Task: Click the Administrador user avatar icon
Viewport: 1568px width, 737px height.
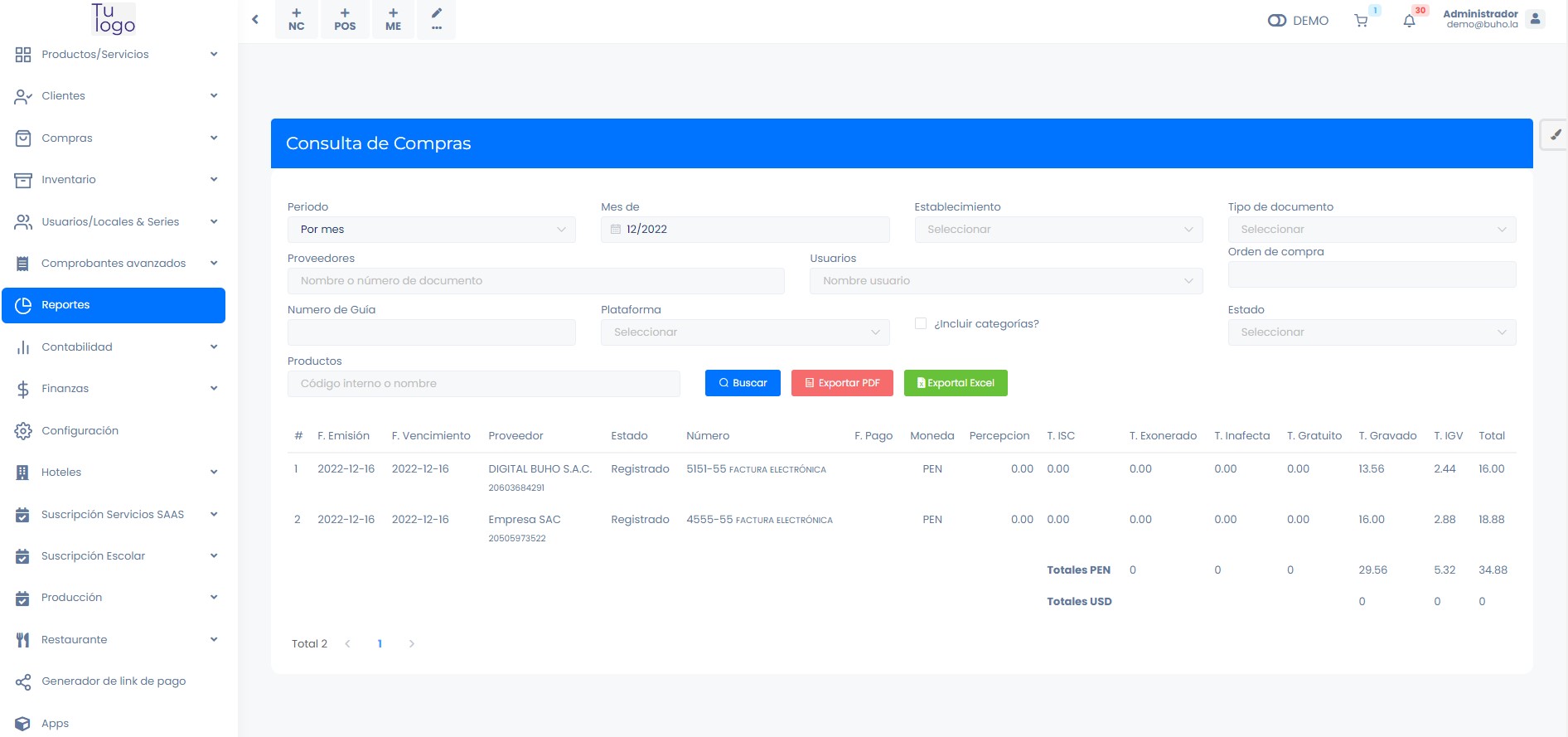Action: (1535, 19)
